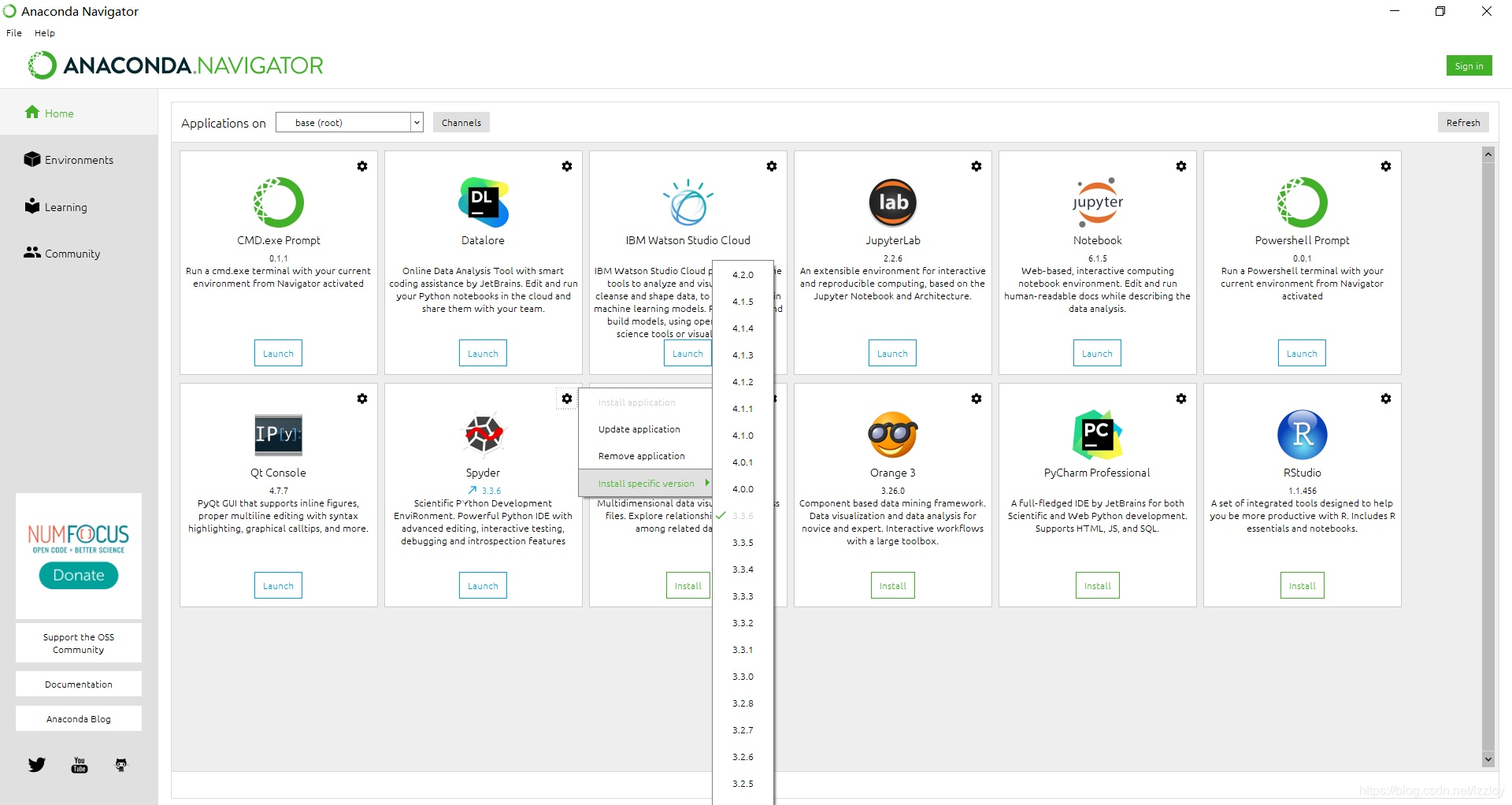Open the Anaconda Blog link

coord(79,719)
